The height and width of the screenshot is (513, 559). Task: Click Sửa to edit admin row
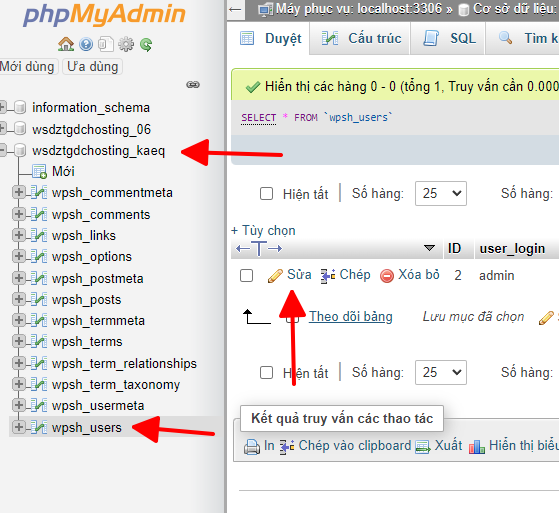(x=299, y=275)
